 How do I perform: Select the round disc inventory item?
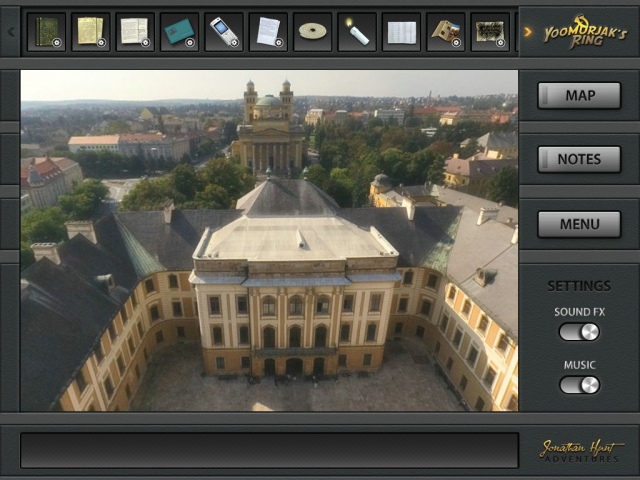pos(313,31)
